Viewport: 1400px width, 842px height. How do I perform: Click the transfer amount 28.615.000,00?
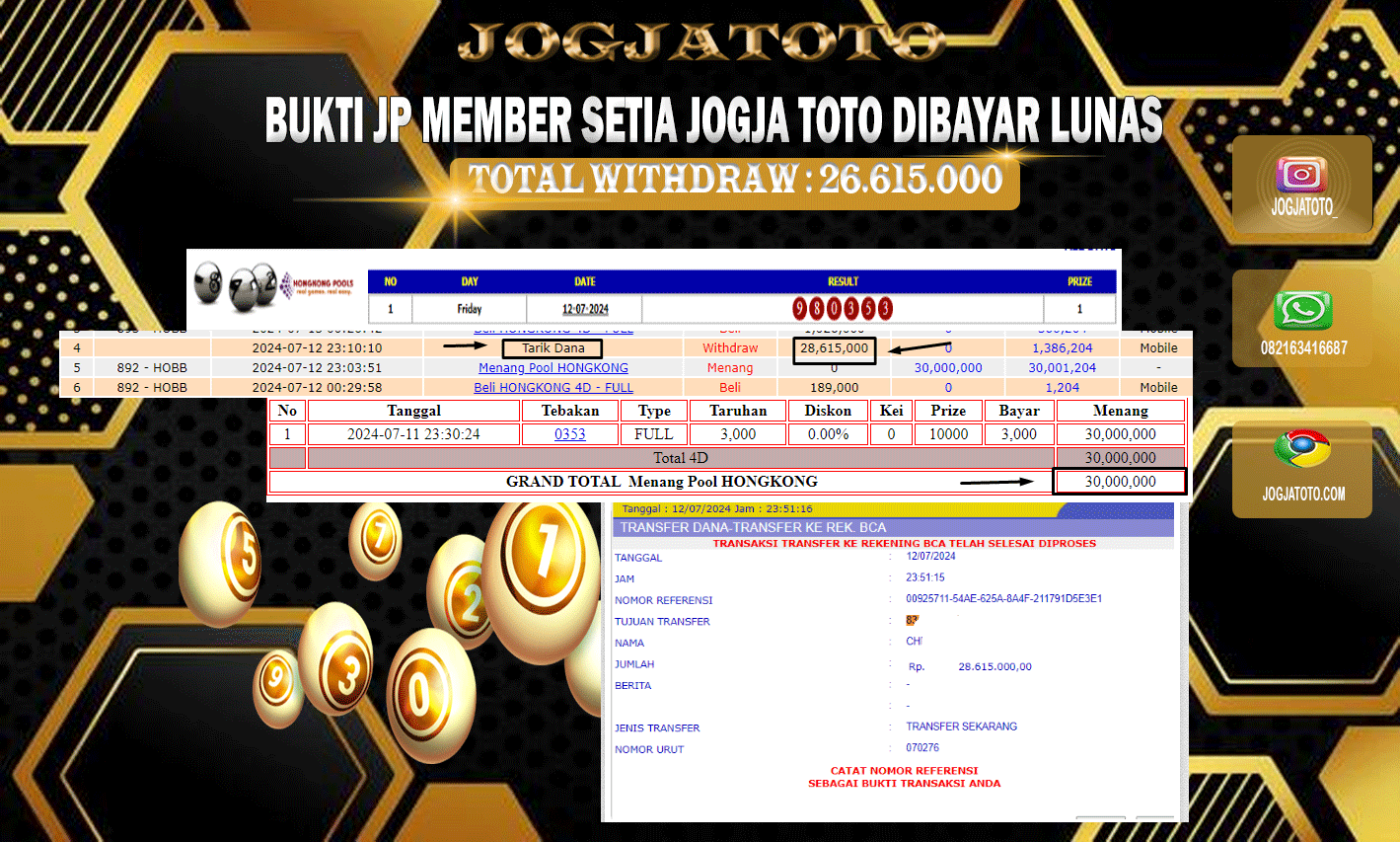pyautogui.click(x=995, y=666)
